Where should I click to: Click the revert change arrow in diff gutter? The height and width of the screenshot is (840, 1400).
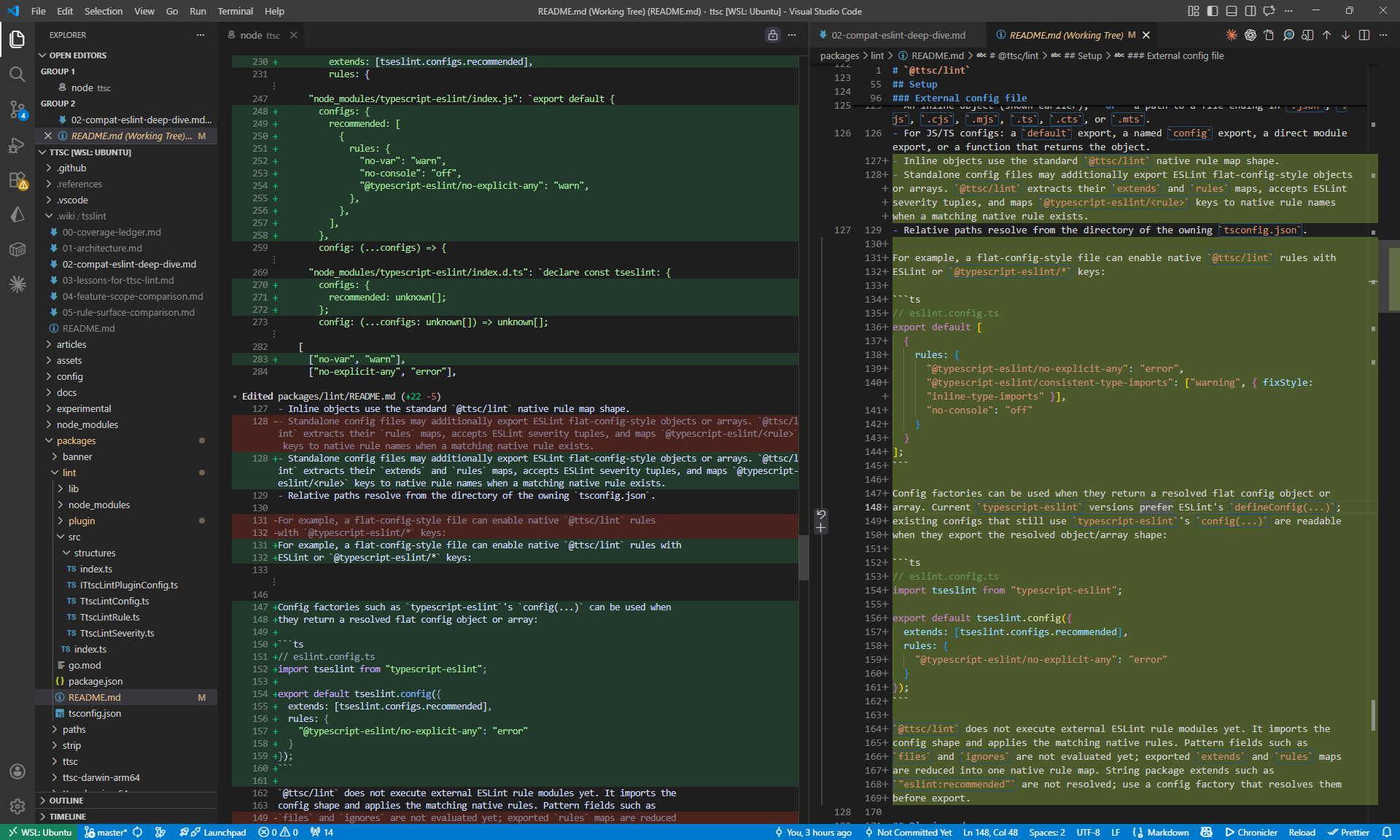click(x=821, y=514)
